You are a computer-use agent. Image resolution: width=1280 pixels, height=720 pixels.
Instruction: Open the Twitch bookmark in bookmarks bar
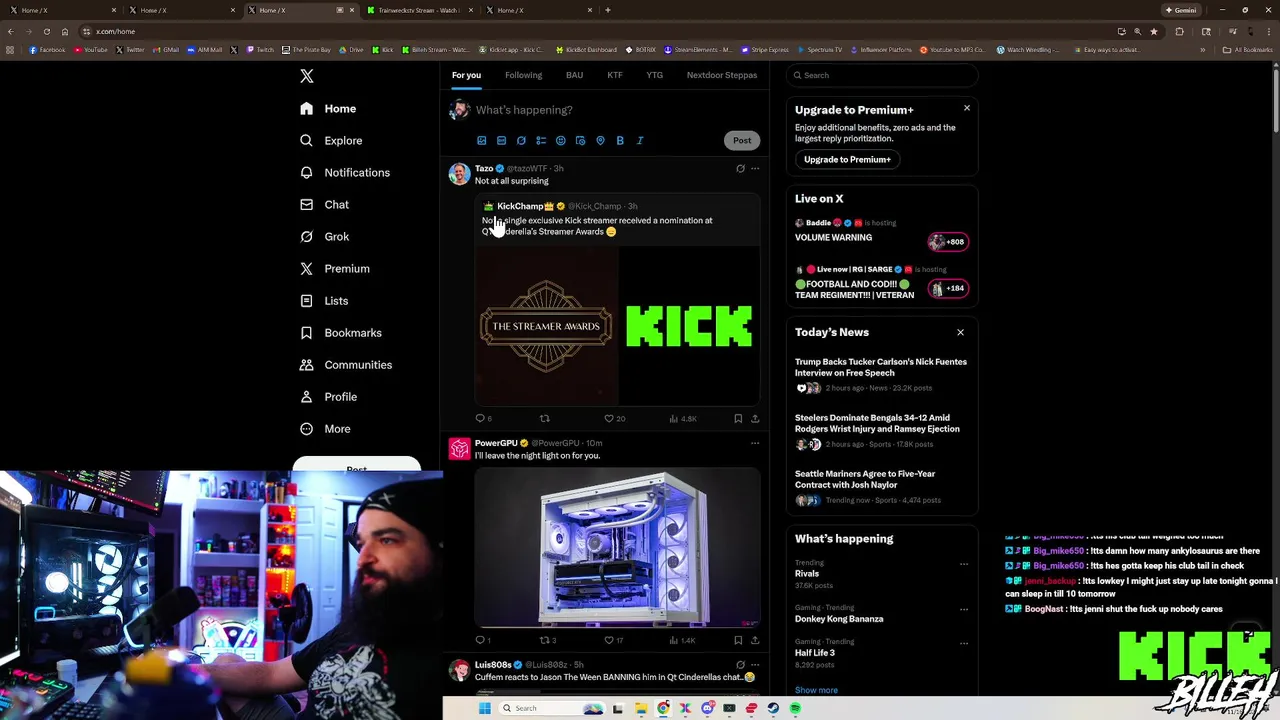coord(260,50)
